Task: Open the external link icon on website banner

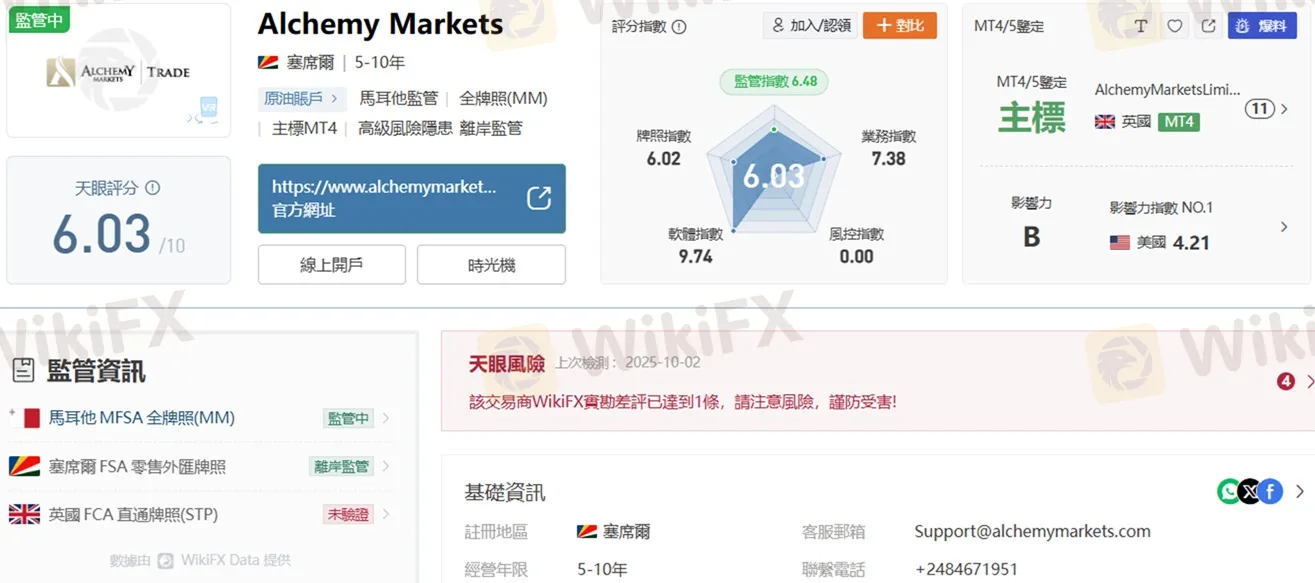Action: tap(539, 198)
